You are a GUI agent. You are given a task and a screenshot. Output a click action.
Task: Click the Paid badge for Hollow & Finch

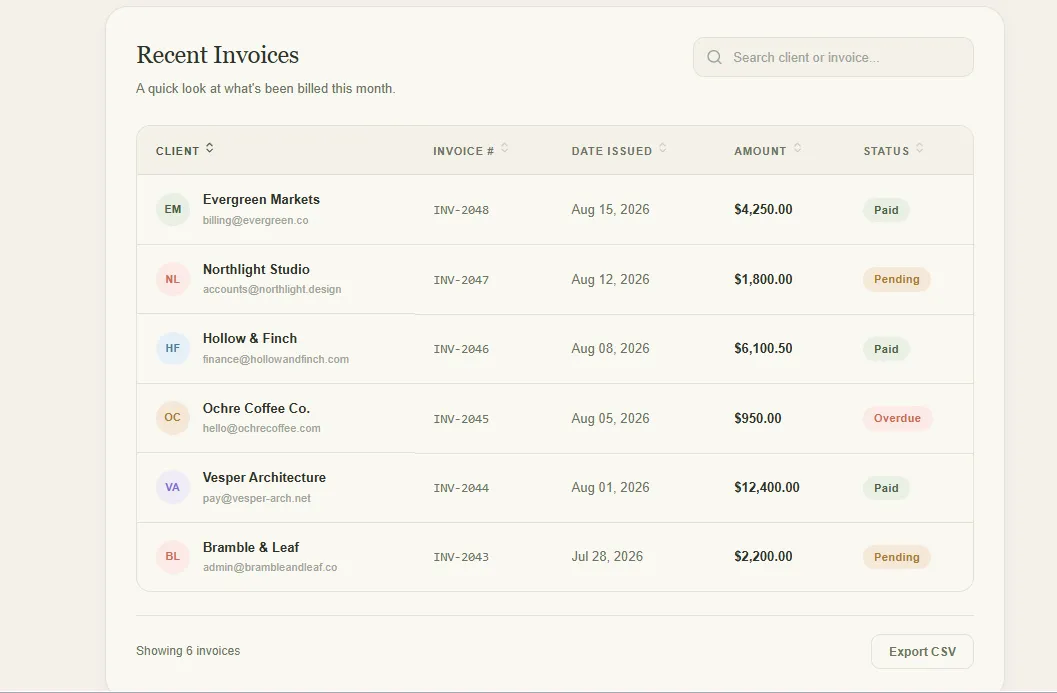coord(886,349)
